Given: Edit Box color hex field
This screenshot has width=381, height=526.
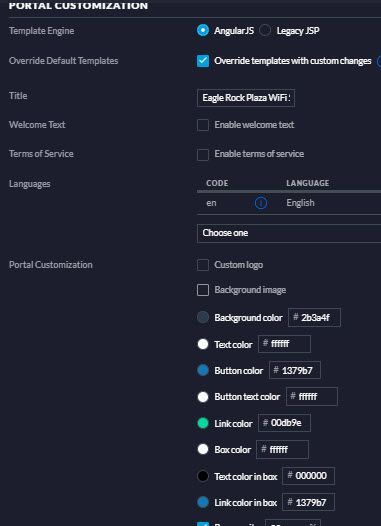Looking at the screenshot, I should (x=282, y=450).
